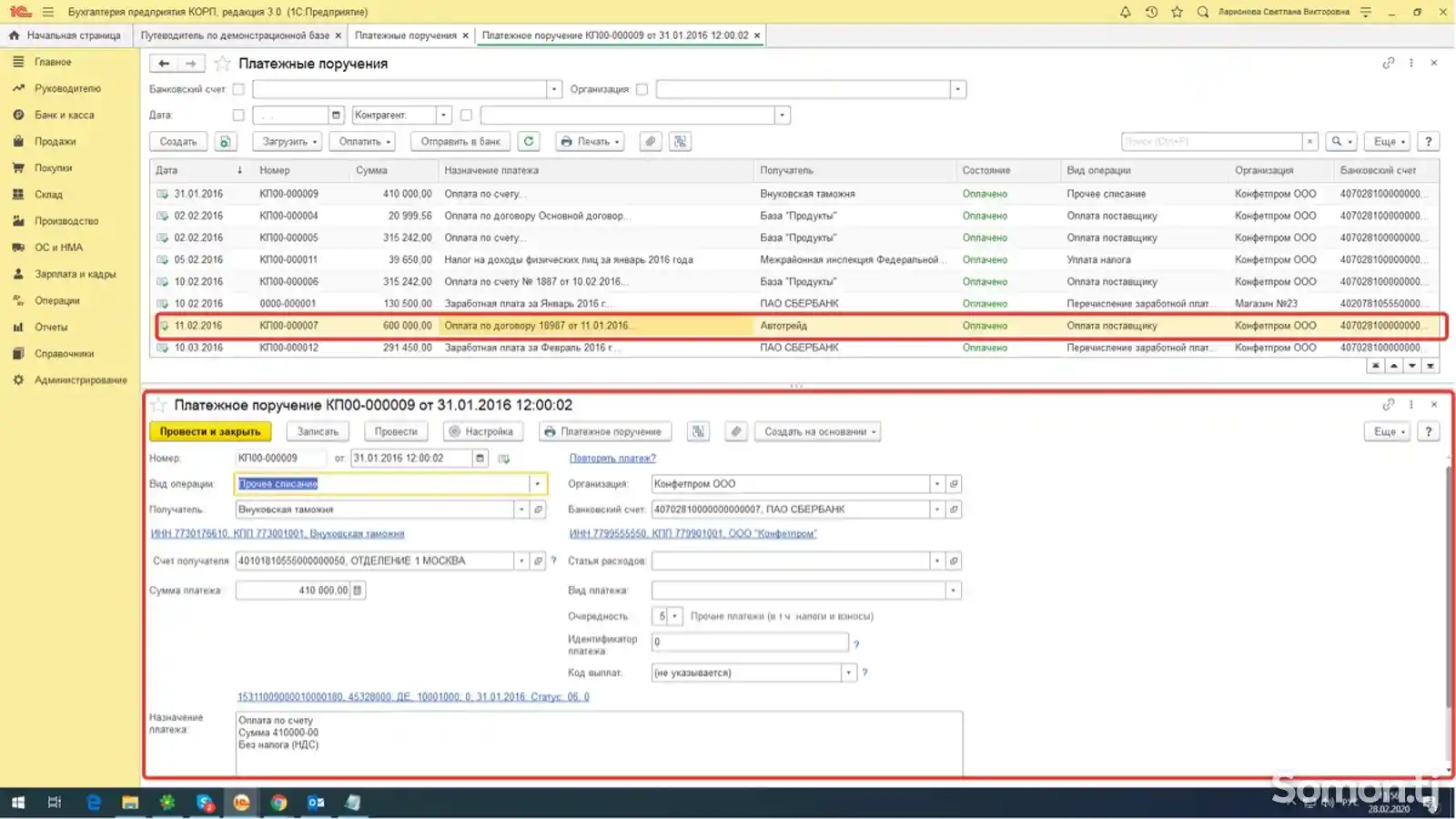The height and width of the screenshot is (819, 1456).
Task: Click in the list search field
Action: pyautogui.click(x=1211, y=141)
